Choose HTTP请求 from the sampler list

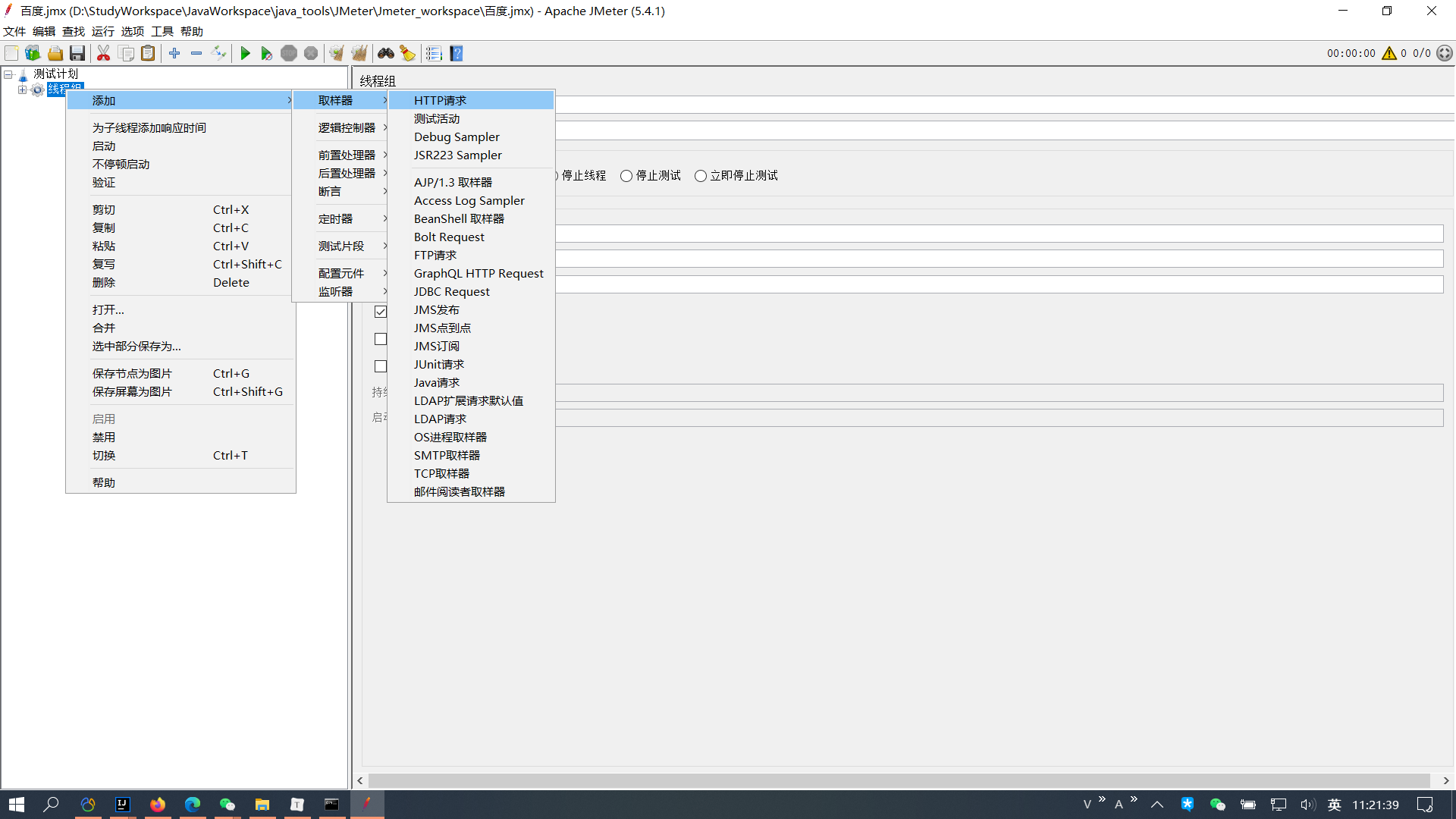(471, 100)
